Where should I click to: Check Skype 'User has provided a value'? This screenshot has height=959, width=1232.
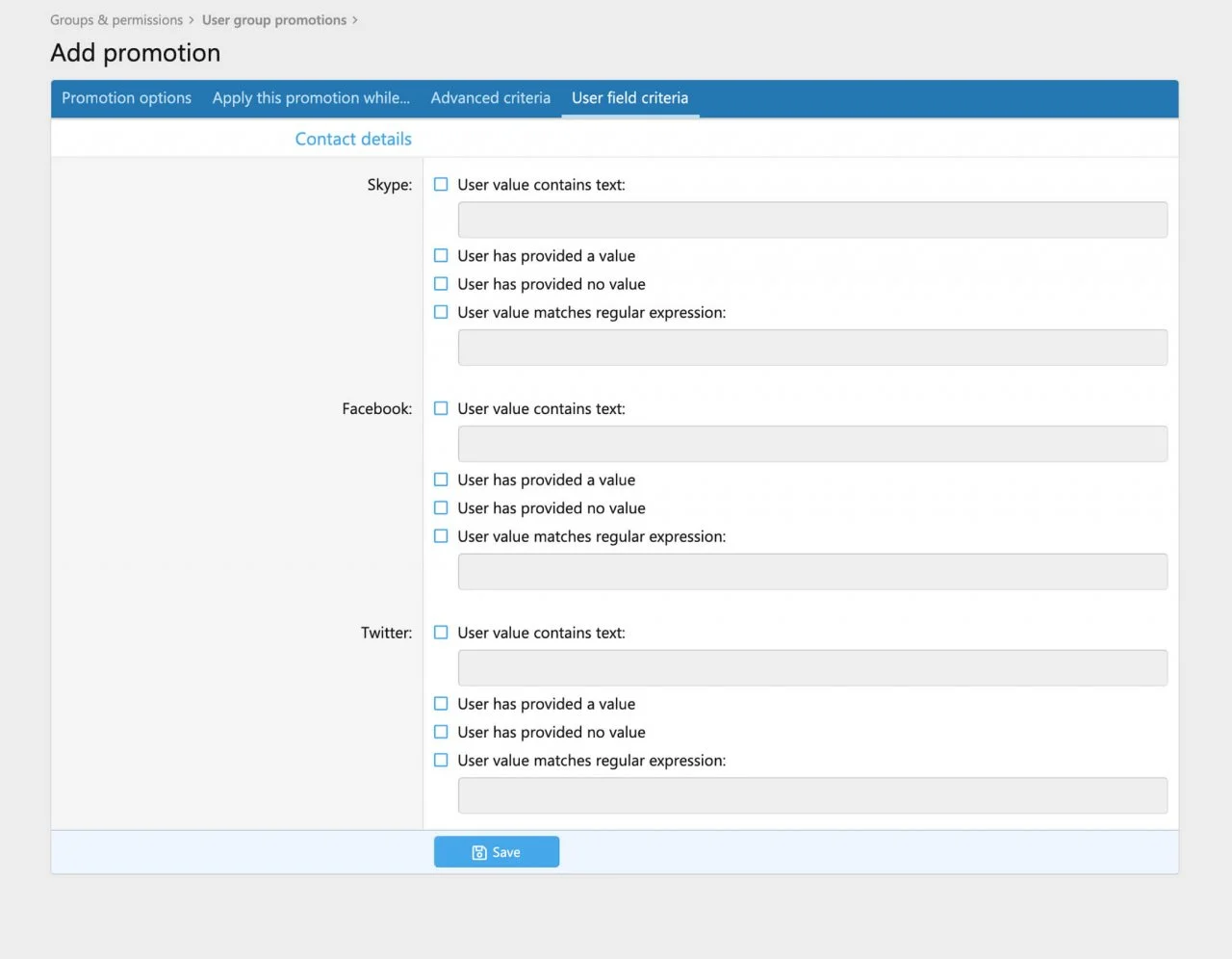coord(441,256)
